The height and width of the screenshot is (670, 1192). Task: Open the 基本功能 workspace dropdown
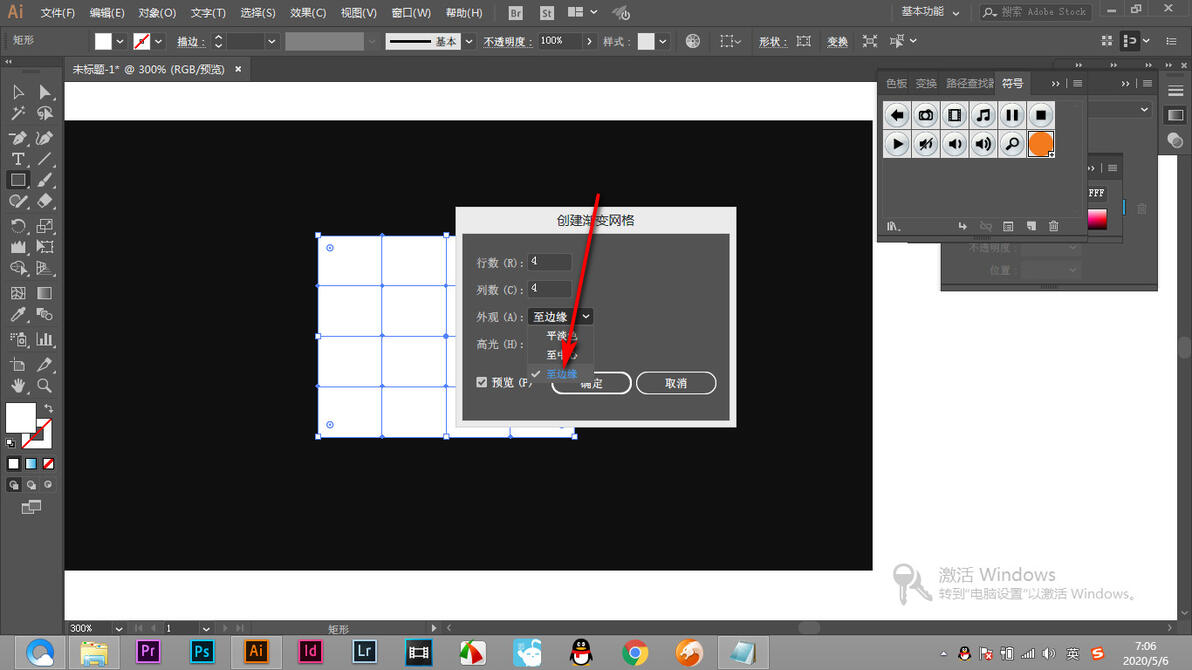click(x=930, y=12)
